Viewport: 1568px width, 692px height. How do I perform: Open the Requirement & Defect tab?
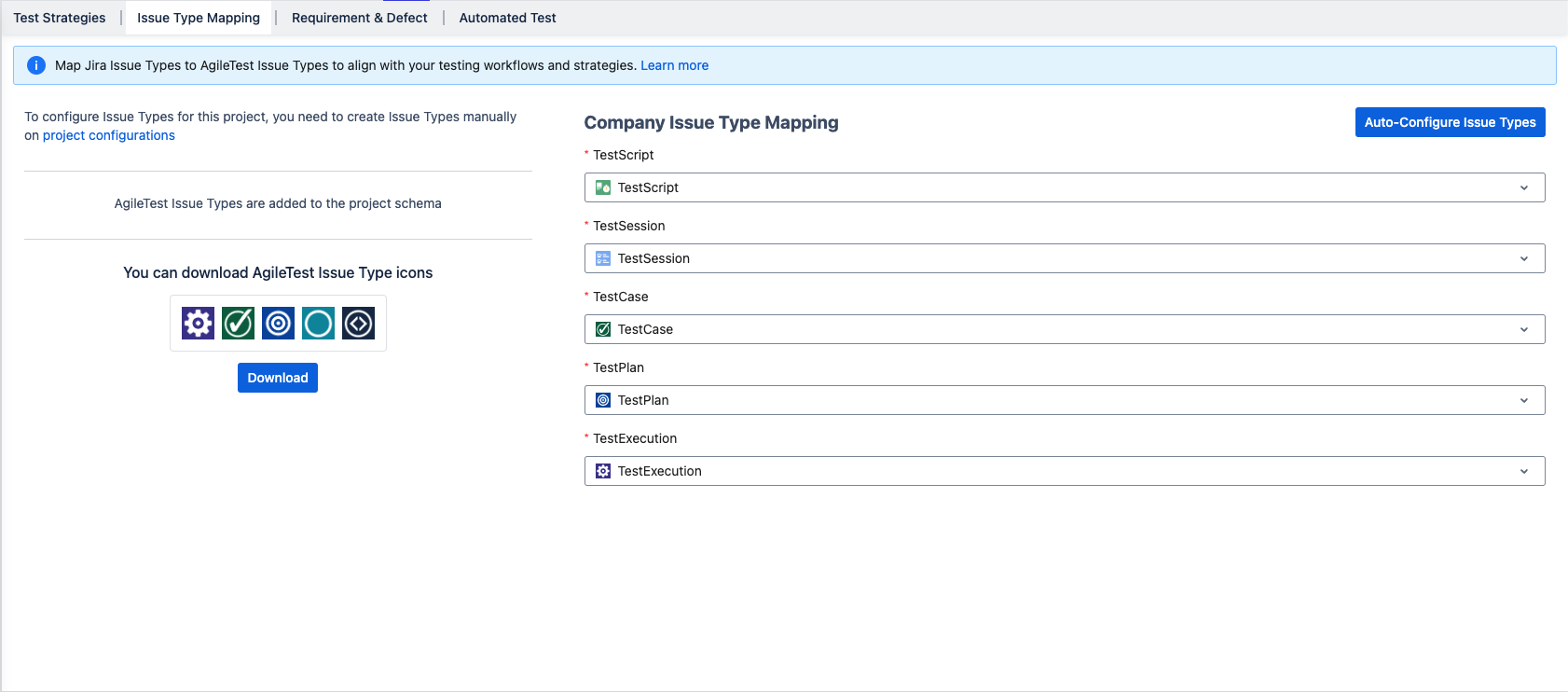360,18
